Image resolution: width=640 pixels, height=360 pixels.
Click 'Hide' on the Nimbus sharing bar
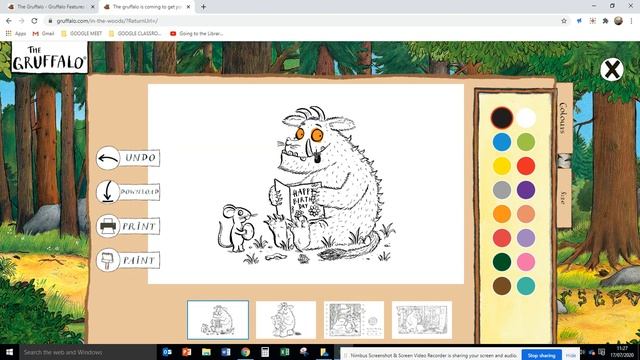tap(571, 356)
